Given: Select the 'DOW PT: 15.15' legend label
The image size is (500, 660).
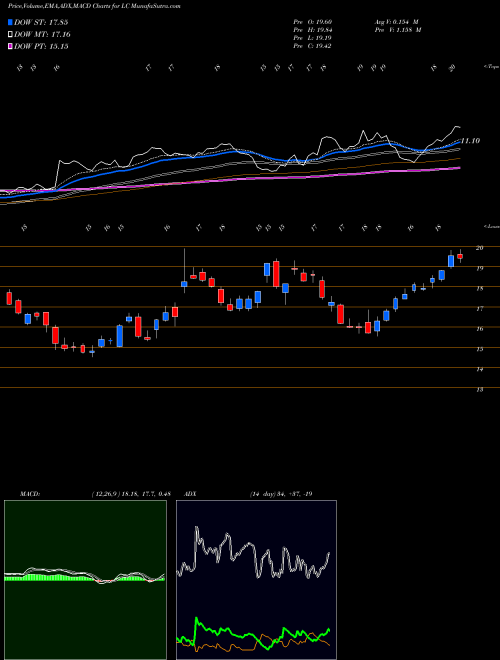Looking at the screenshot, I should coord(41,47).
